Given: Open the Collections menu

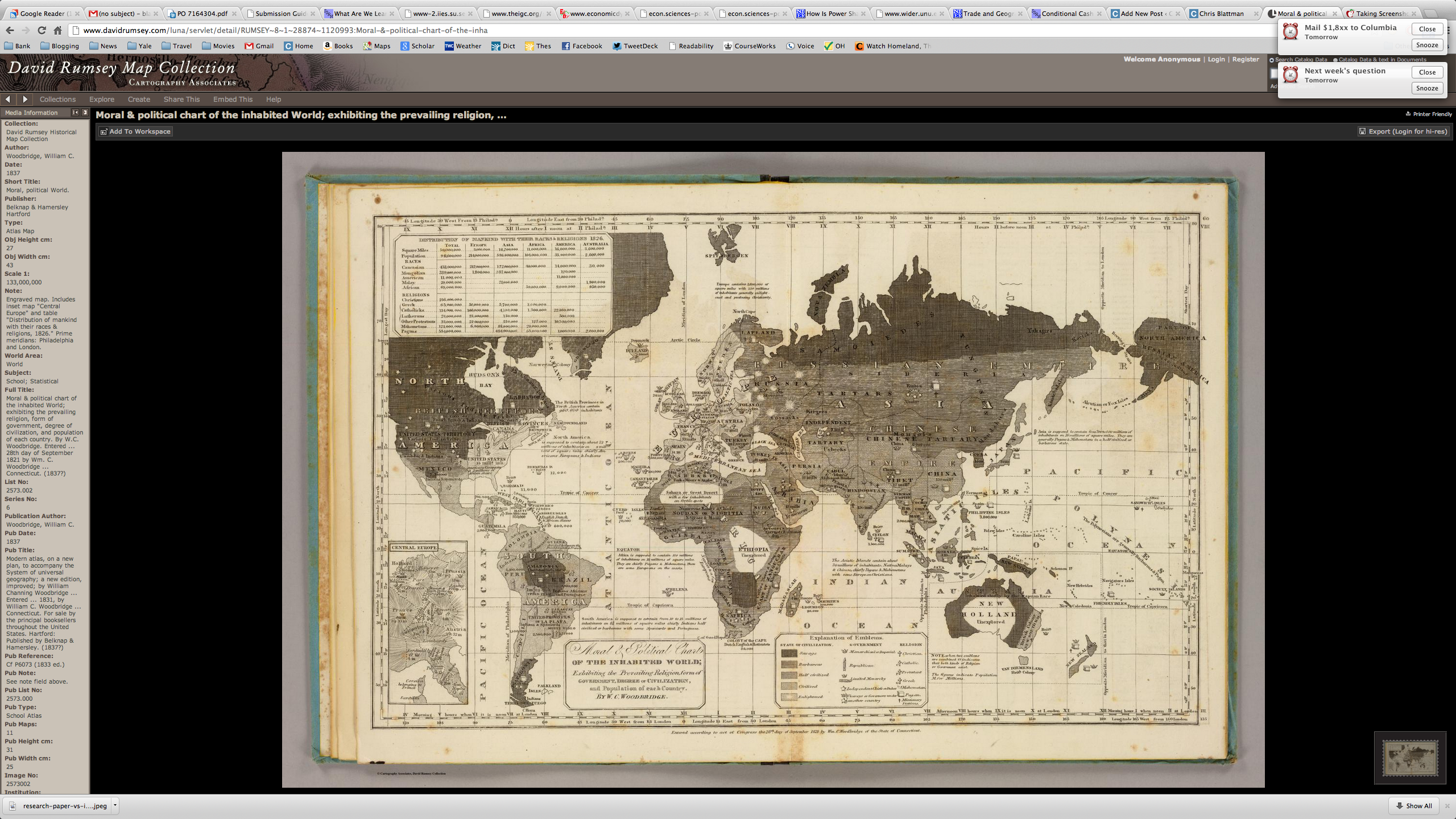Looking at the screenshot, I should pos(57,99).
